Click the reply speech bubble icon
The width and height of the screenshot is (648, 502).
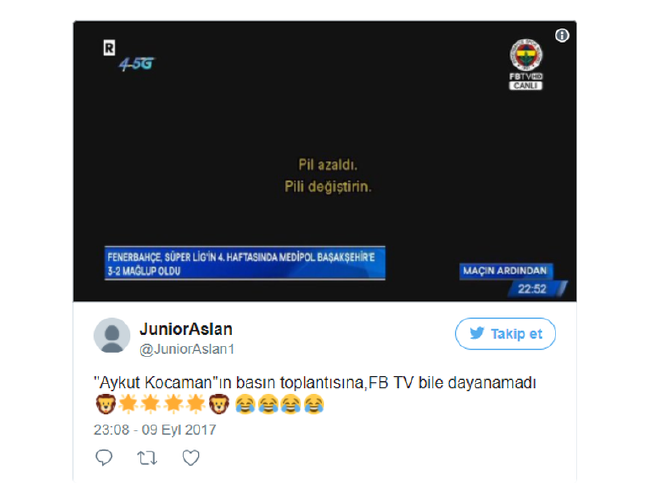104,457
